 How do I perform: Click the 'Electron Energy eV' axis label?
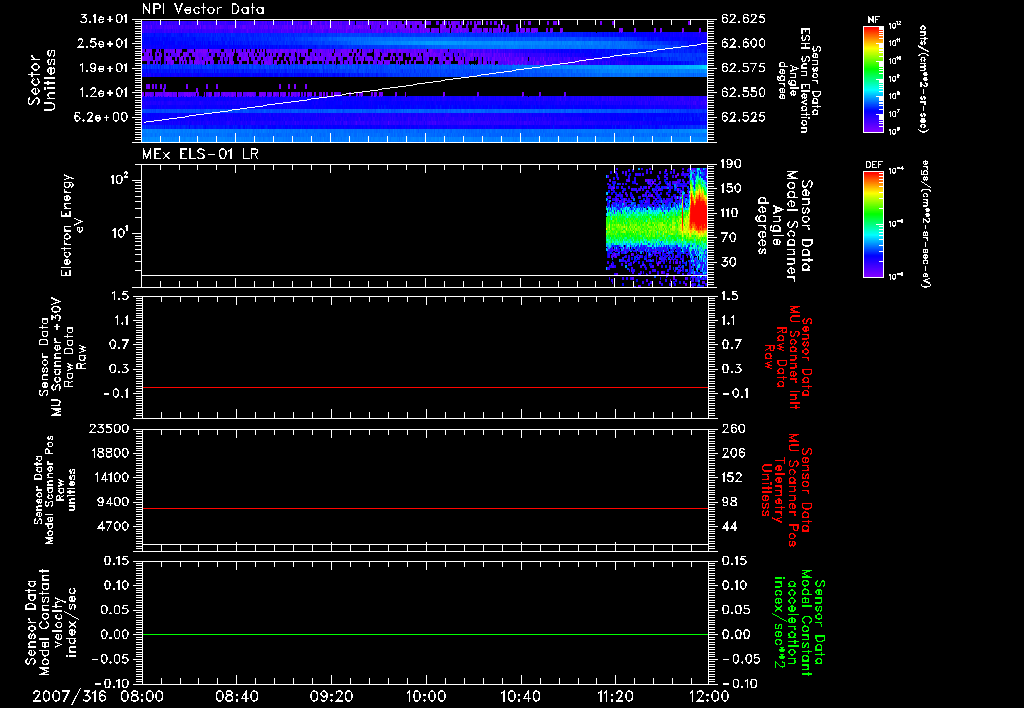click(72, 225)
